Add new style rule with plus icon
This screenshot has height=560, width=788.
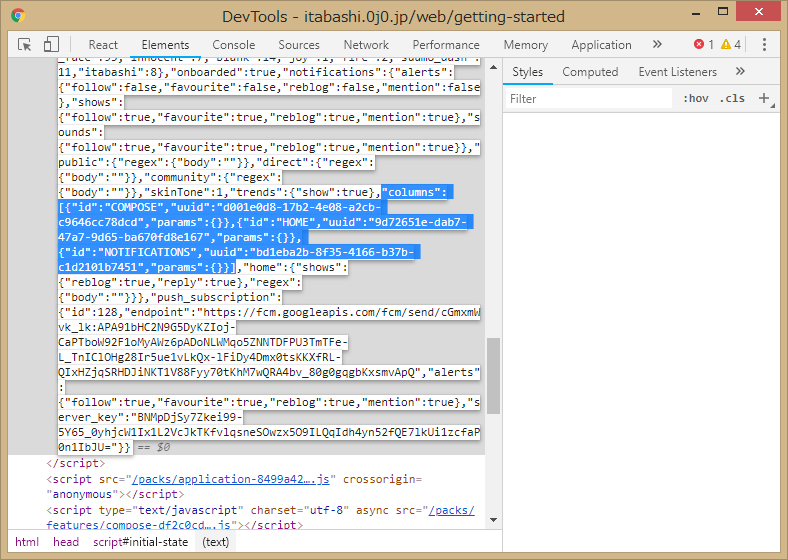765,98
